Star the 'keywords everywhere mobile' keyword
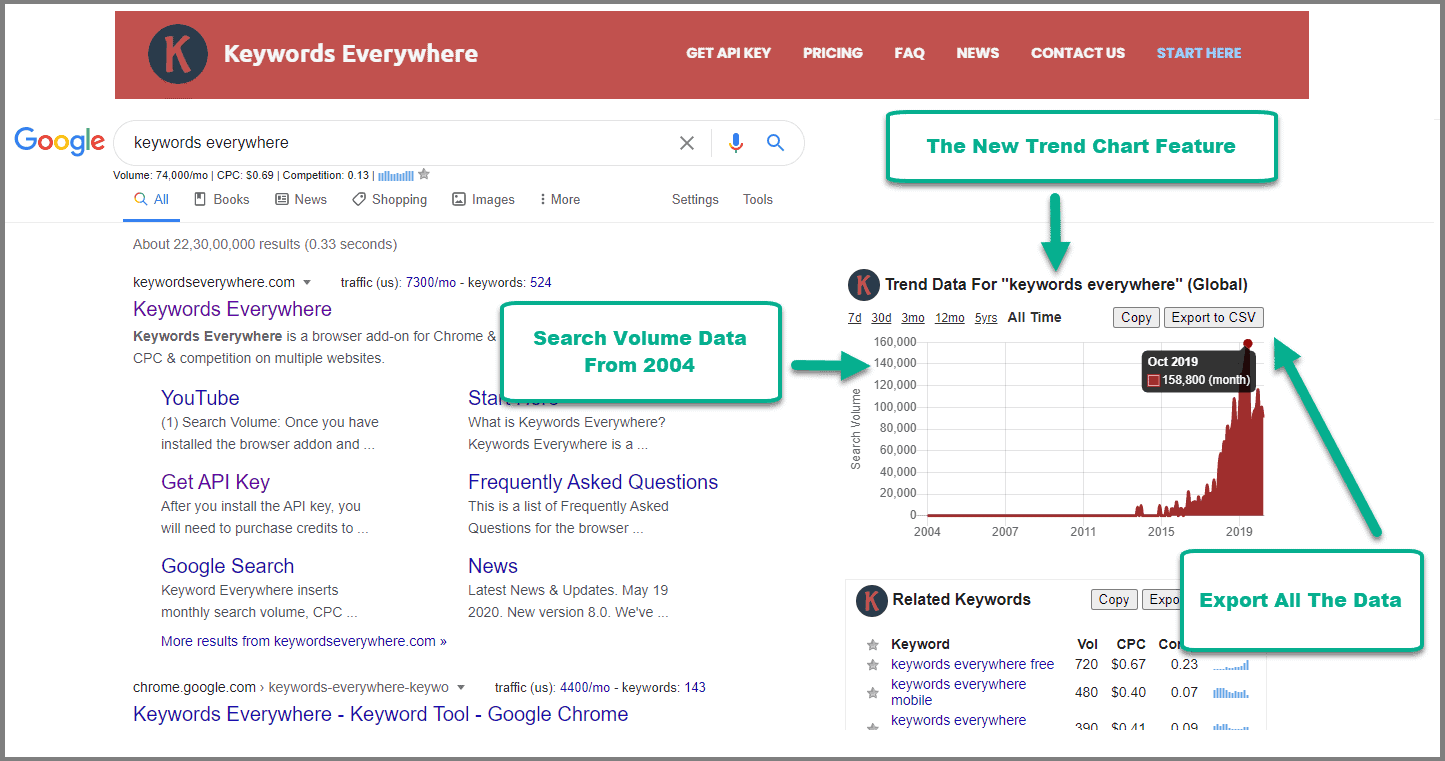 pos(873,692)
